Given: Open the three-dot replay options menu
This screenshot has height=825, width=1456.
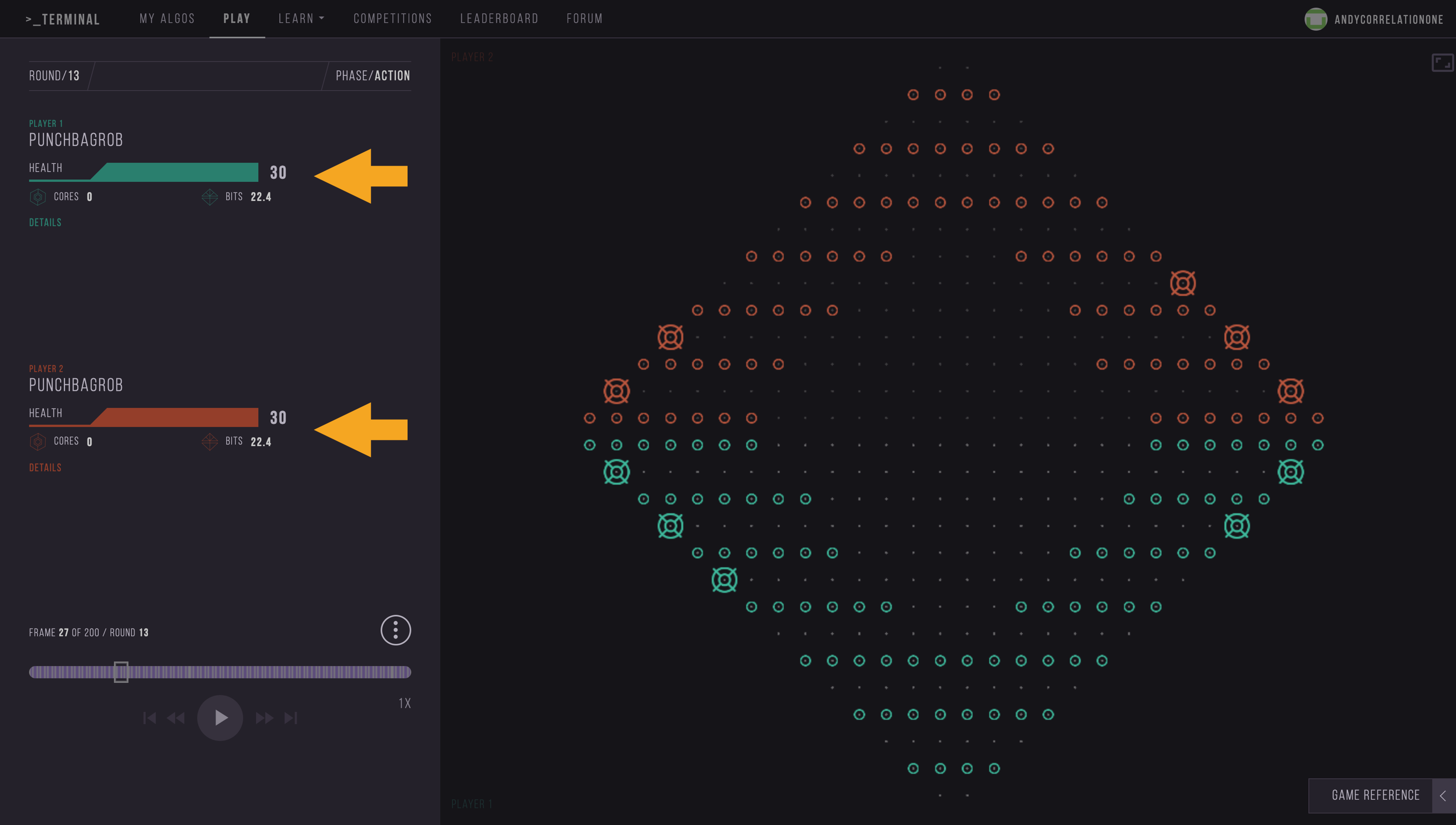Looking at the screenshot, I should [395, 629].
